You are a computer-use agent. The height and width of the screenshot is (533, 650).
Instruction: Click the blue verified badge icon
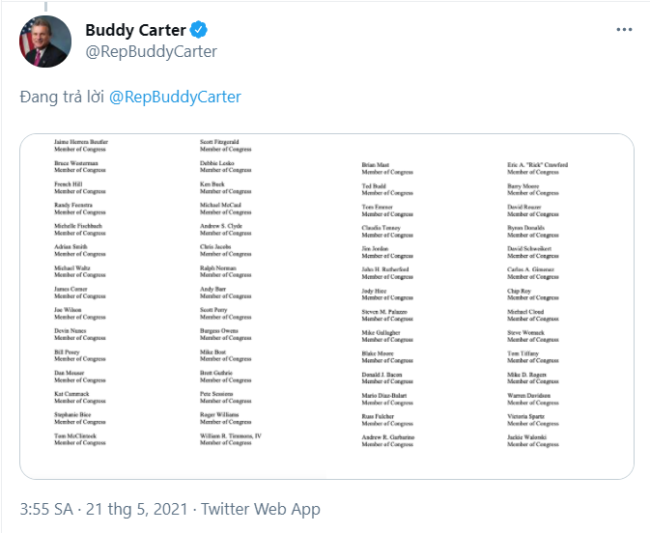click(199, 30)
